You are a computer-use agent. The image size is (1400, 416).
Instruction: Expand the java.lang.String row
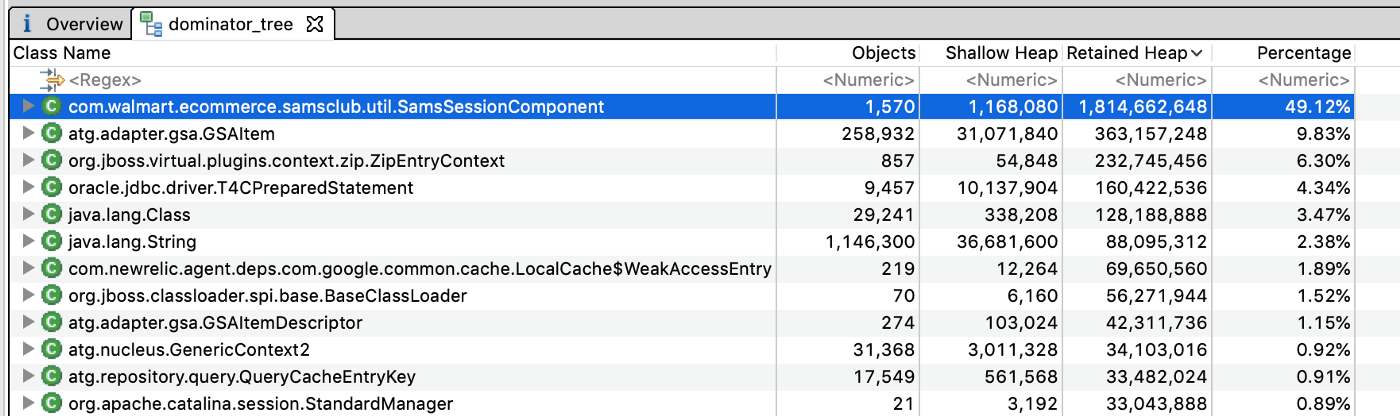coord(28,241)
